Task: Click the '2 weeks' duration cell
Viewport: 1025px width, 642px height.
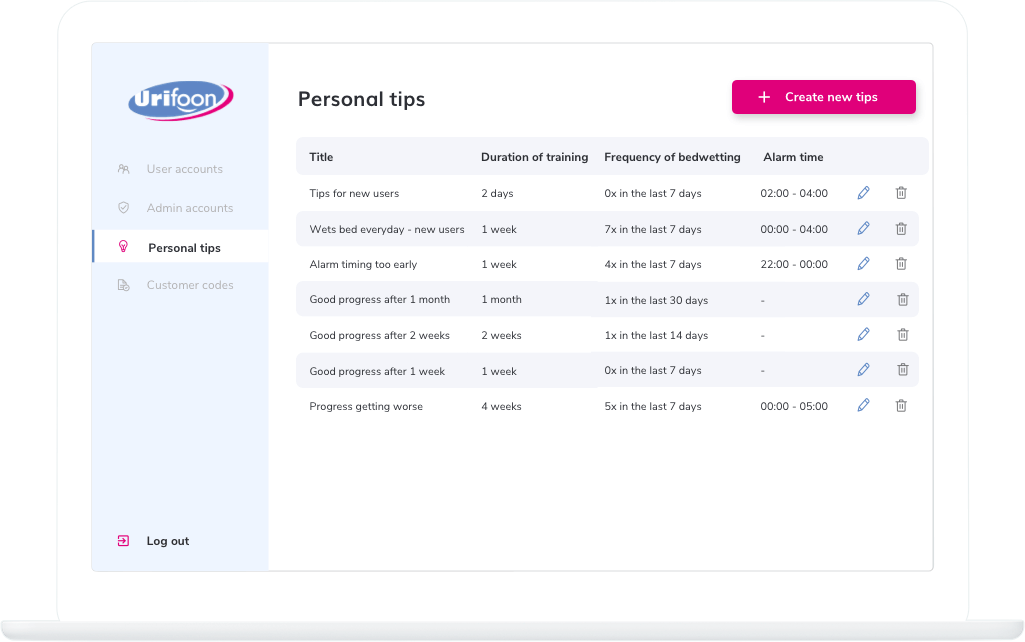Action: pos(501,335)
